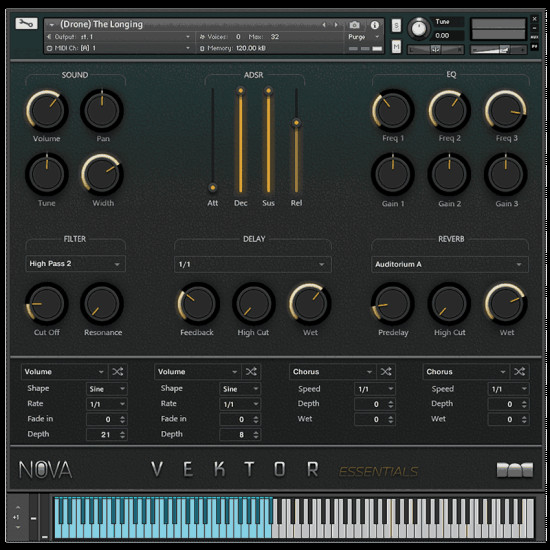Randomize the first Volume modulator
Image resolution: width=550 pixels, height=550 pixels.
click(118, 371)
